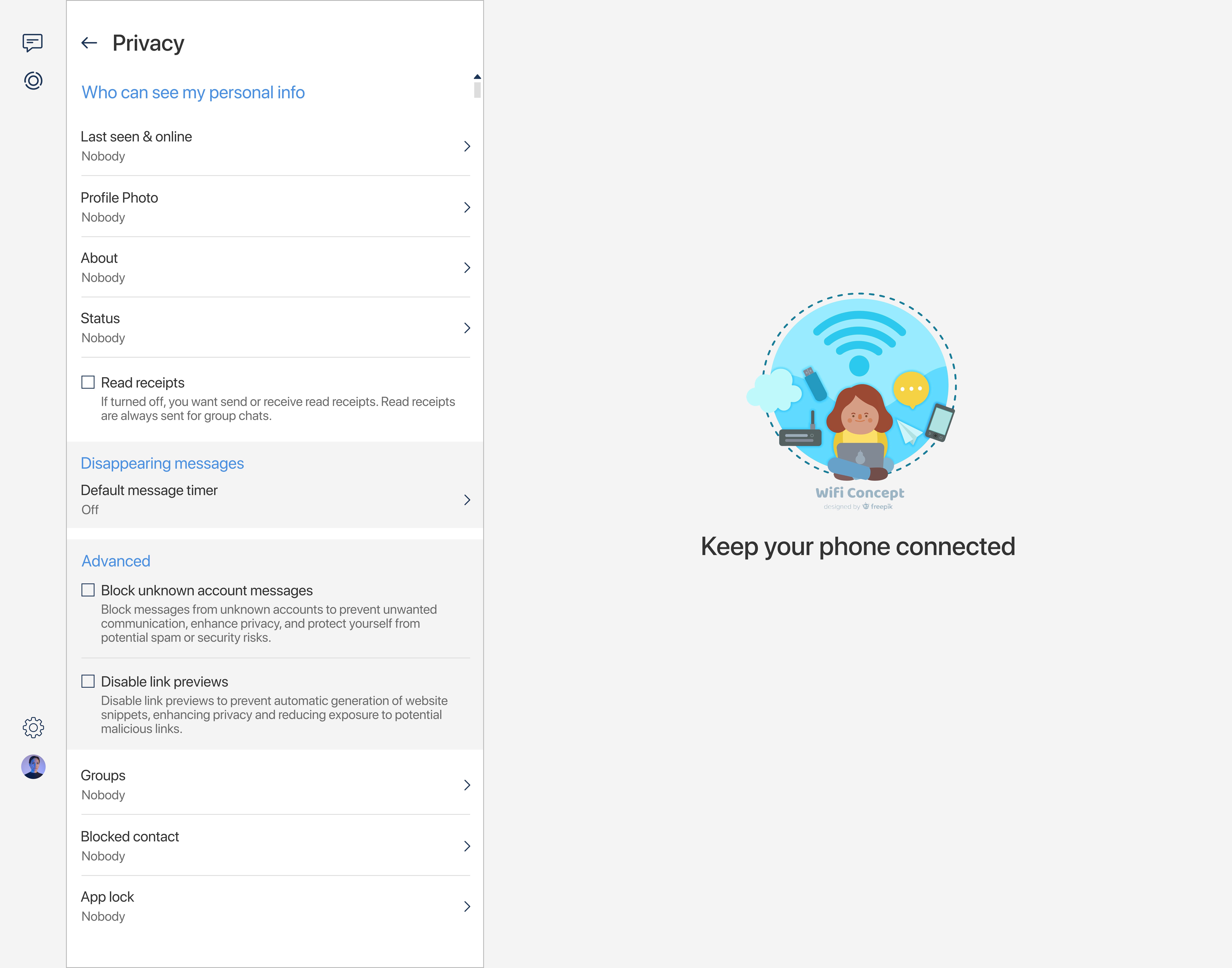Expand the Groups row chevron

(467, 785)
